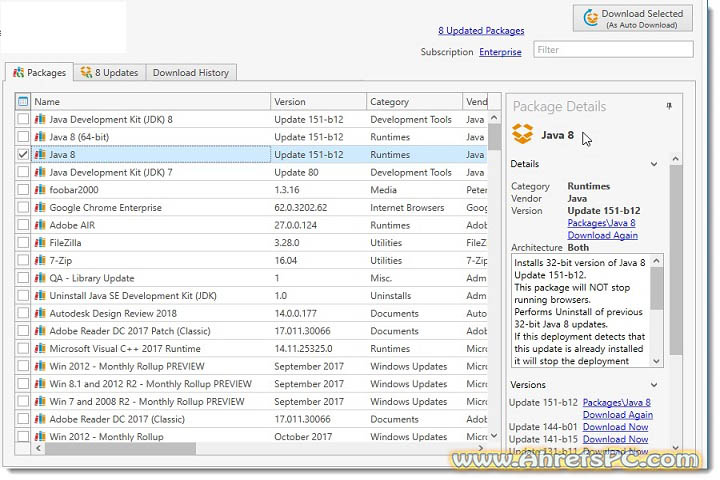The height and width of the screenshot is (480, 720).
Task: Click the orange boxes icon in Package Details
Action: 523,134
